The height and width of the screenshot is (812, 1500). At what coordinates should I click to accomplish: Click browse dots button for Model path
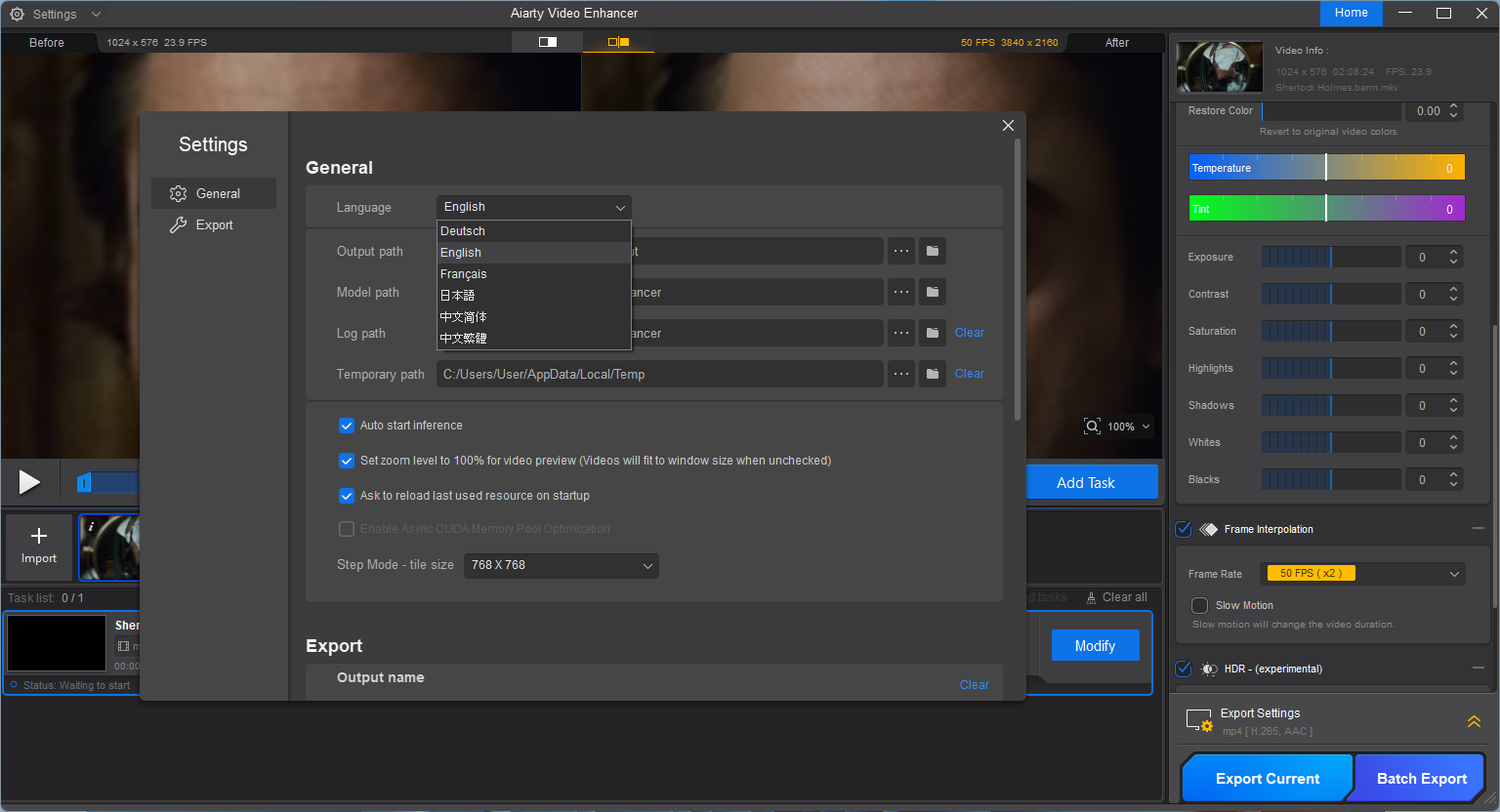point(901,292)
